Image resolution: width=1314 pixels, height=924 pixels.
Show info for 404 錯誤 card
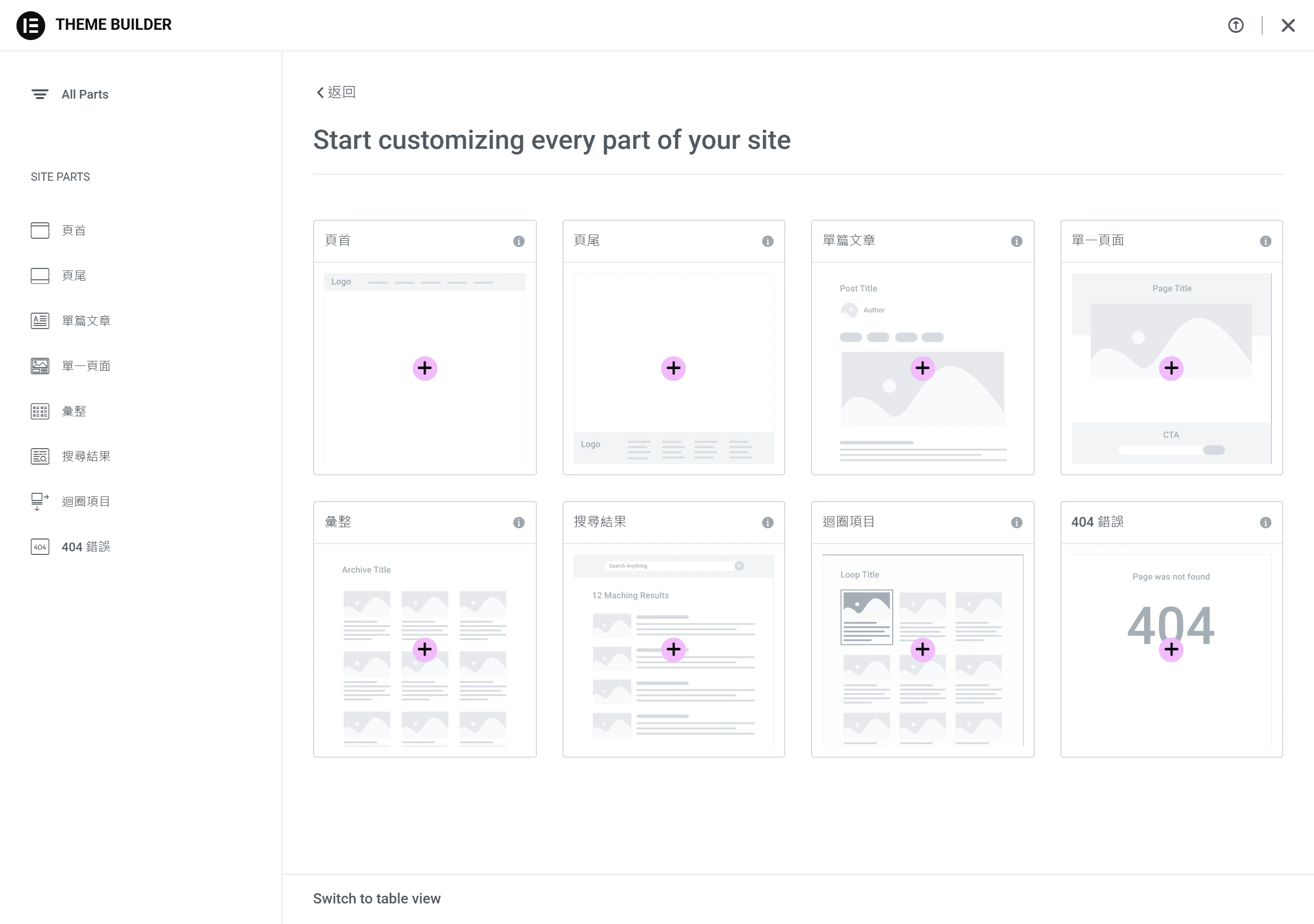tap(1265, 522)
